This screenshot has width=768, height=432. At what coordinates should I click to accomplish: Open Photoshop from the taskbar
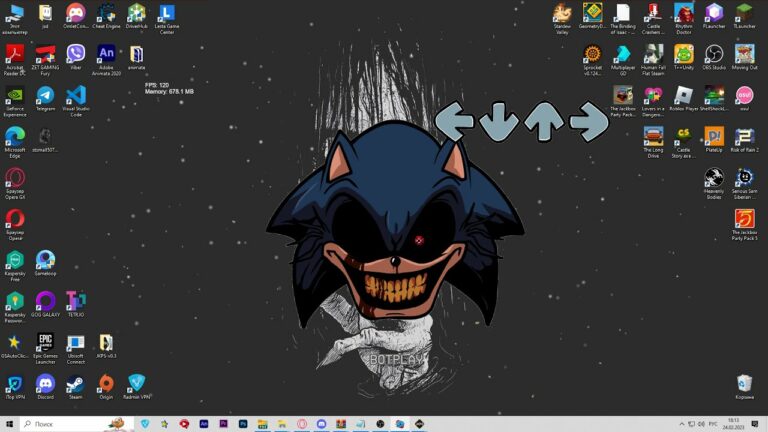click(243, 424)
